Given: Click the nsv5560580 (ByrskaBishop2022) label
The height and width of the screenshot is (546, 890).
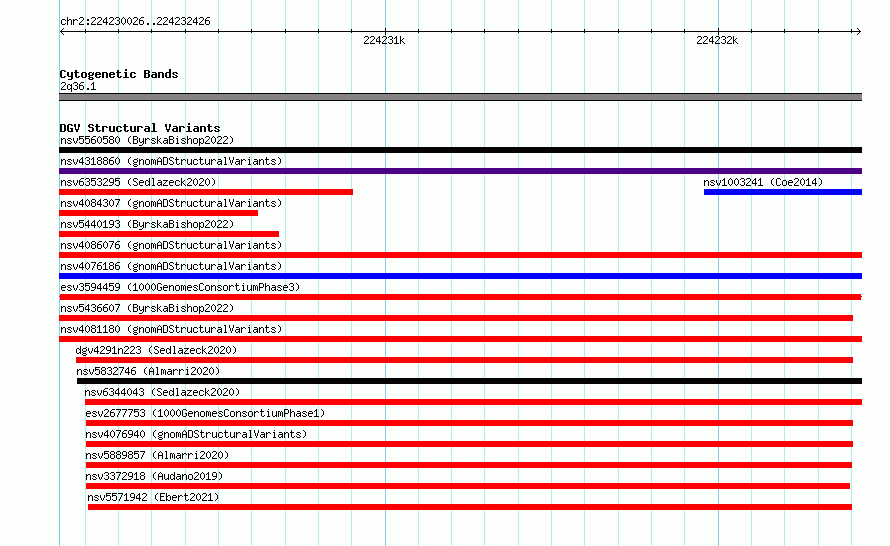Looking at the screenshot, I should (147, 140).
